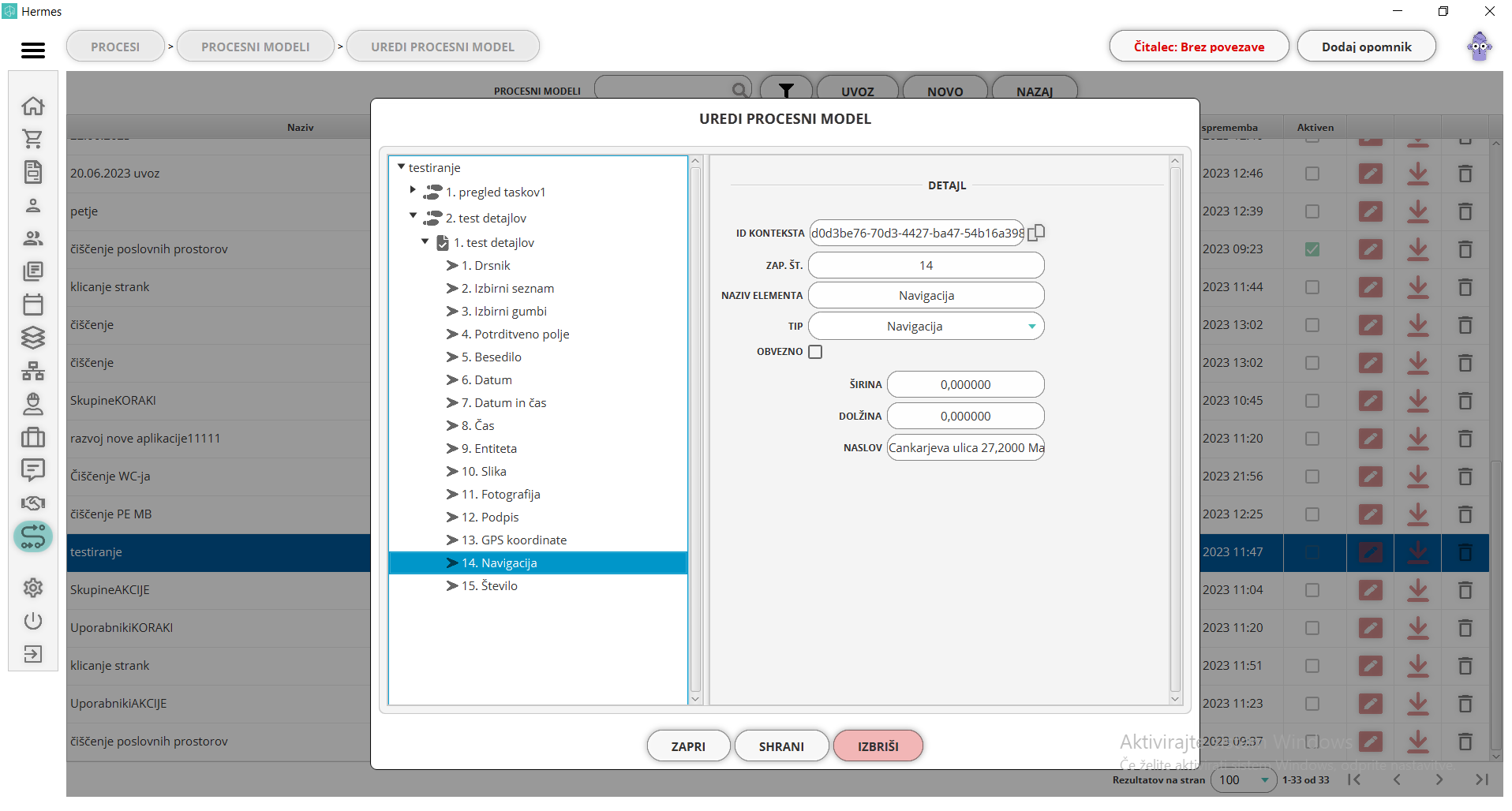Check Aktiven for 'SkupineKORAKI'
Viewport: 1512px width, 811px height.
[x=1312, y=401]
